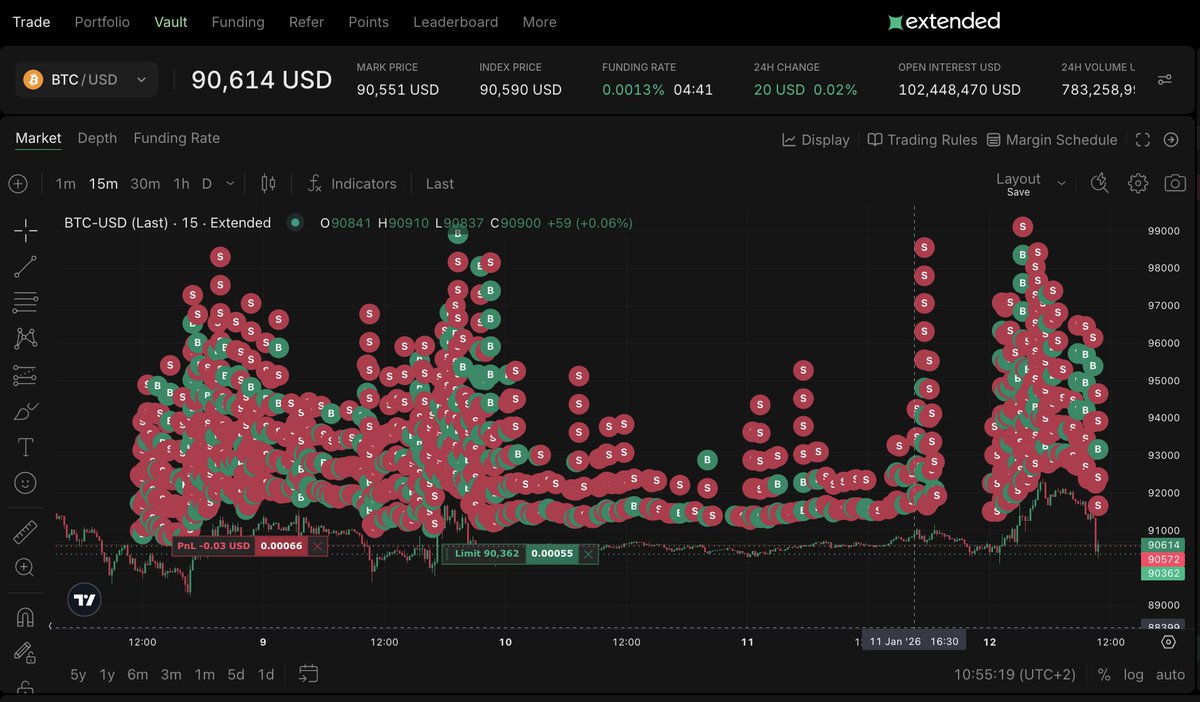Activate the zoom in tool
The image size is (1200, 702).
(26, 567)
